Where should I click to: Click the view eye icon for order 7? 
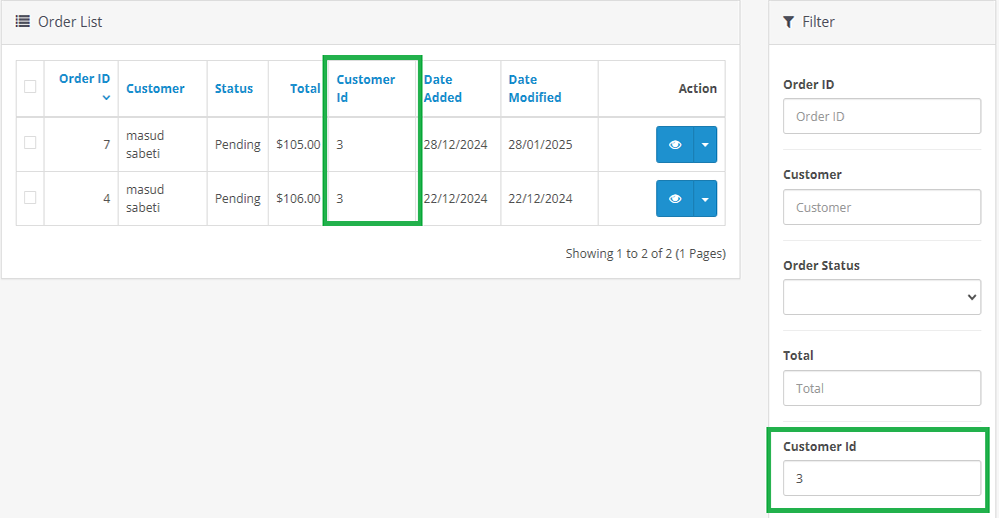675,145
